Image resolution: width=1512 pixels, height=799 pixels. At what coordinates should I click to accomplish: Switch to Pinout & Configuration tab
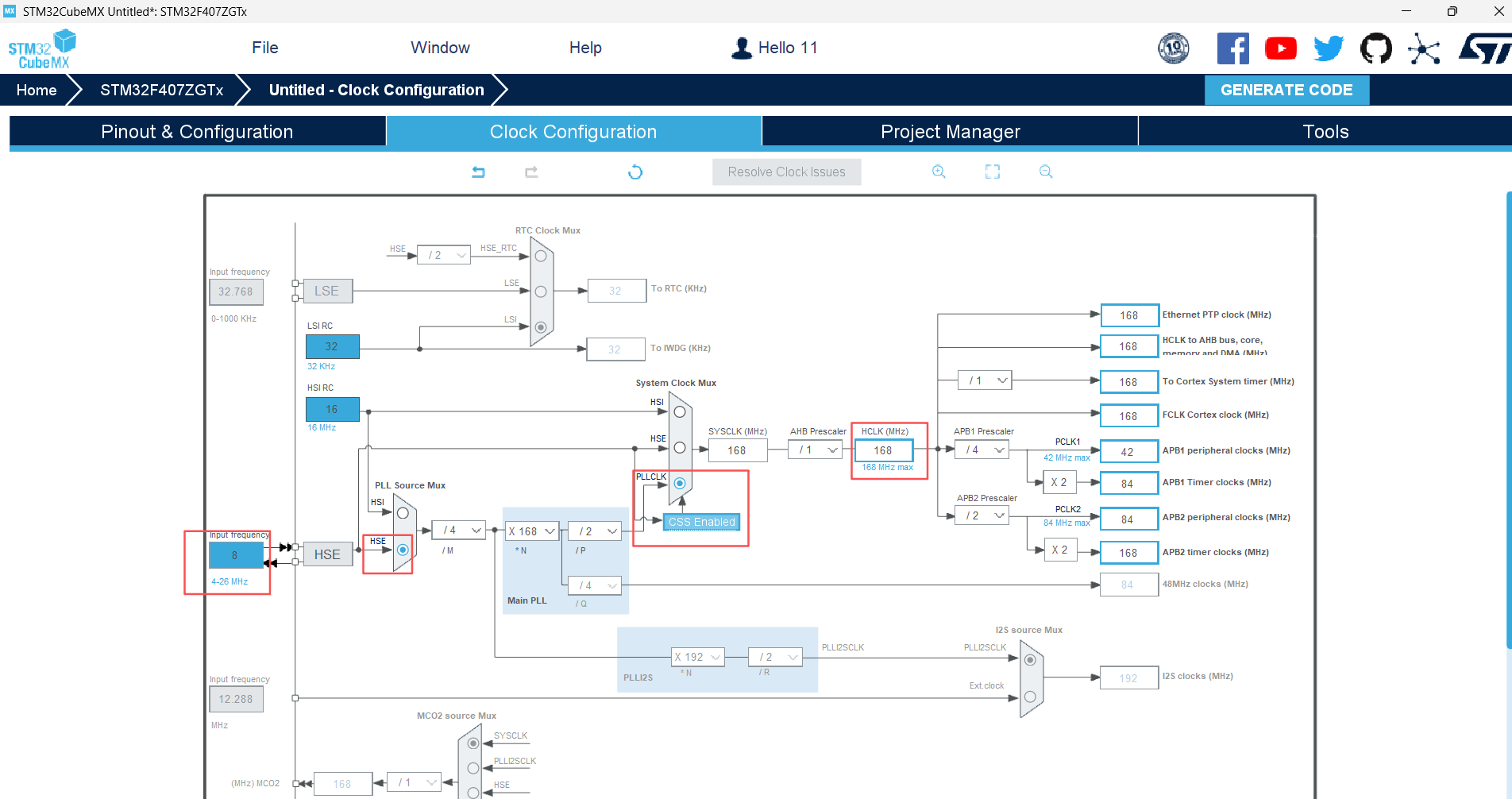(x=198, y=132)
